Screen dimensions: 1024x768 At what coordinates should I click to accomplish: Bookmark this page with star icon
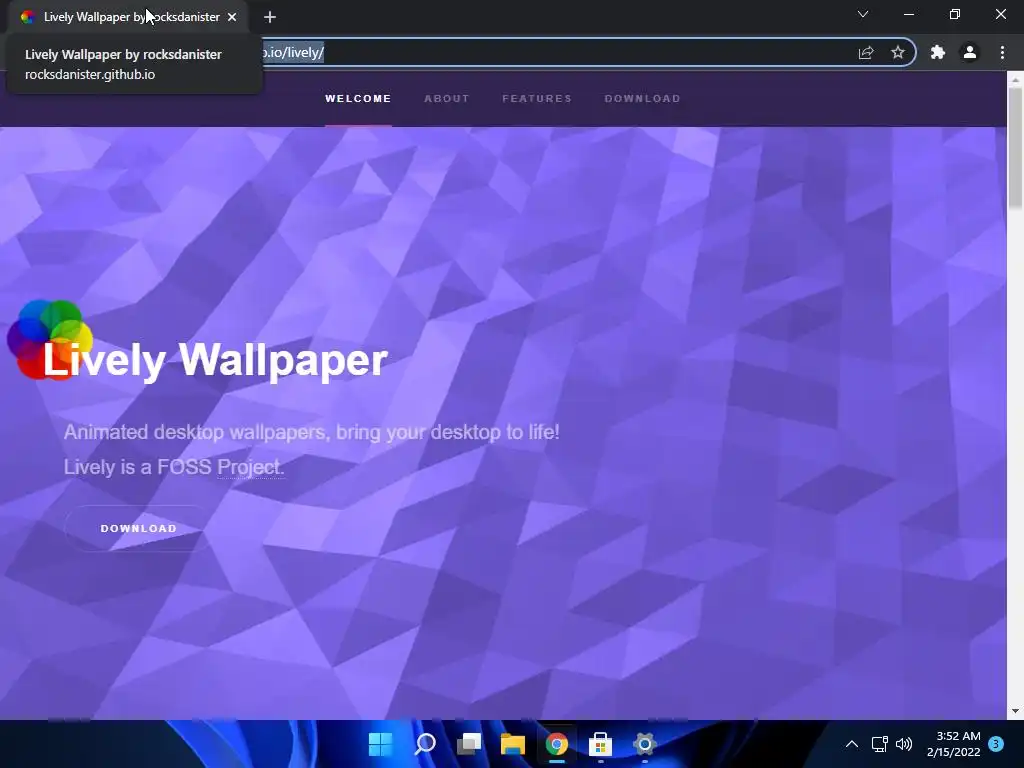(898, 52)
